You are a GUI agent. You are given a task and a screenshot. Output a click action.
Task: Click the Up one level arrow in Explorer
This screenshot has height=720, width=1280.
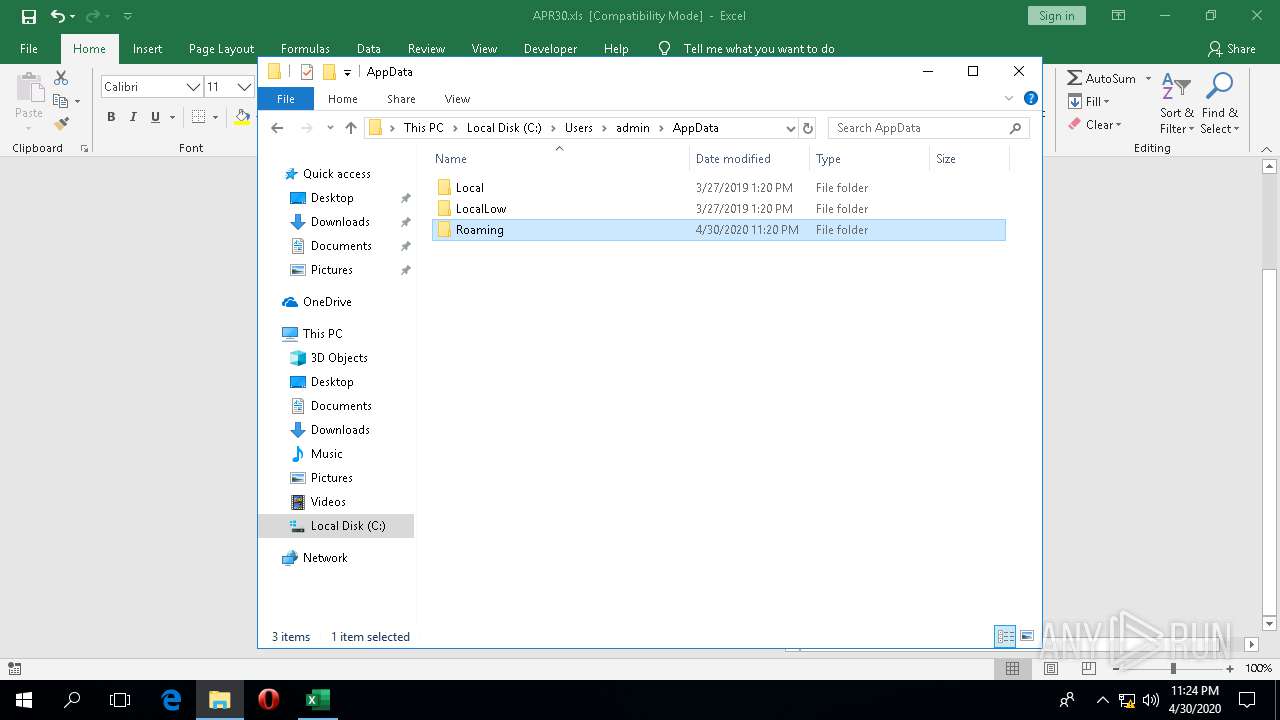click(351, 128)
